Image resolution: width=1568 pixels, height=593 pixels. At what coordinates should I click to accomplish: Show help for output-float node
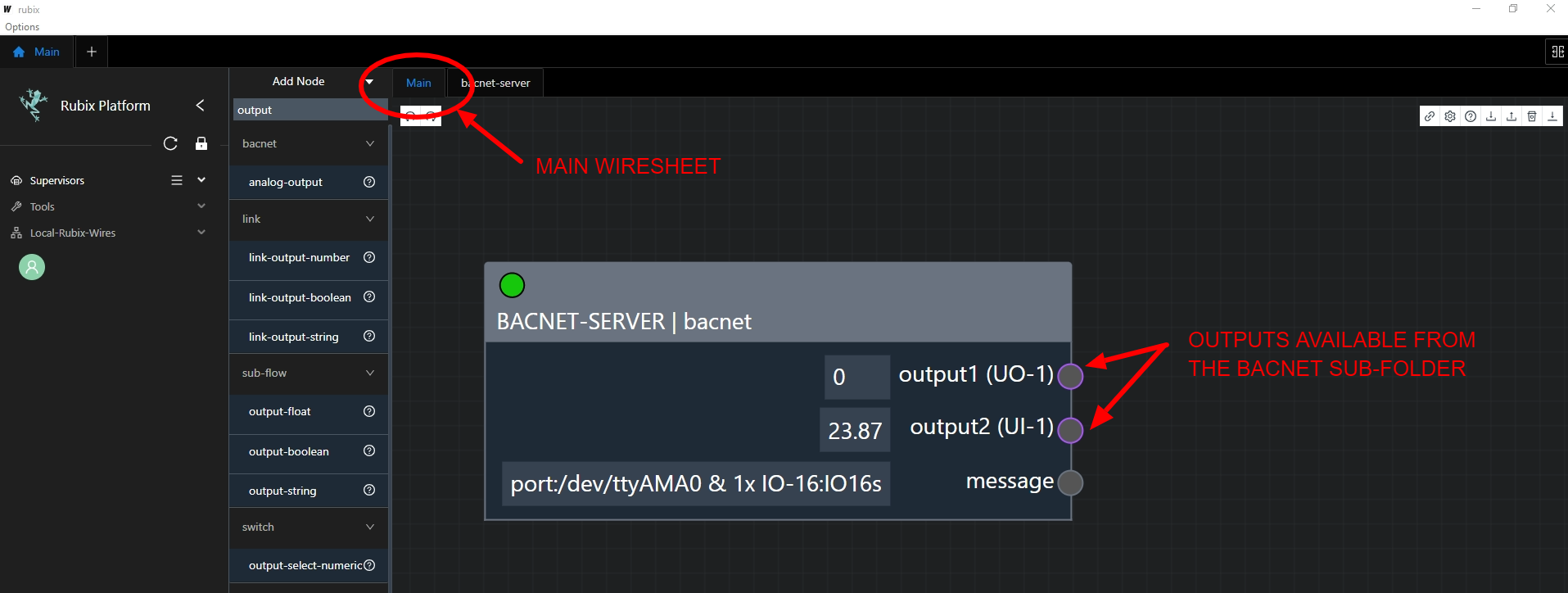[369, 411]
